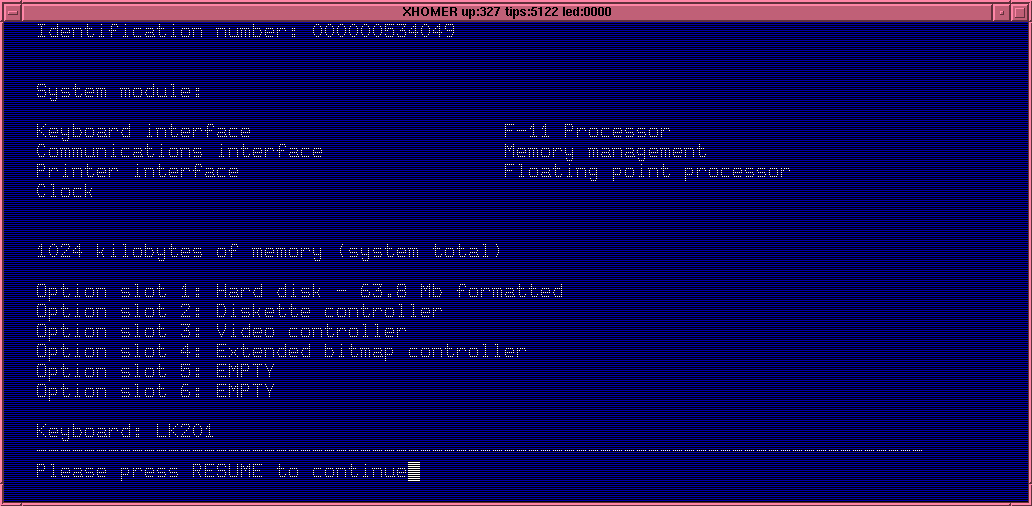Click the Identification number line
The image size is (1032, 506).
pyautogui.click(x=245, y=31)
